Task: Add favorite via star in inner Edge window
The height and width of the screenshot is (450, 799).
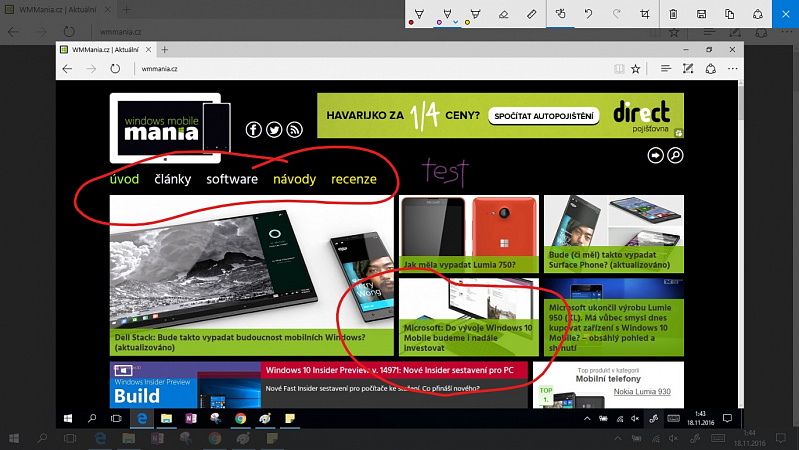Action: 635,69
